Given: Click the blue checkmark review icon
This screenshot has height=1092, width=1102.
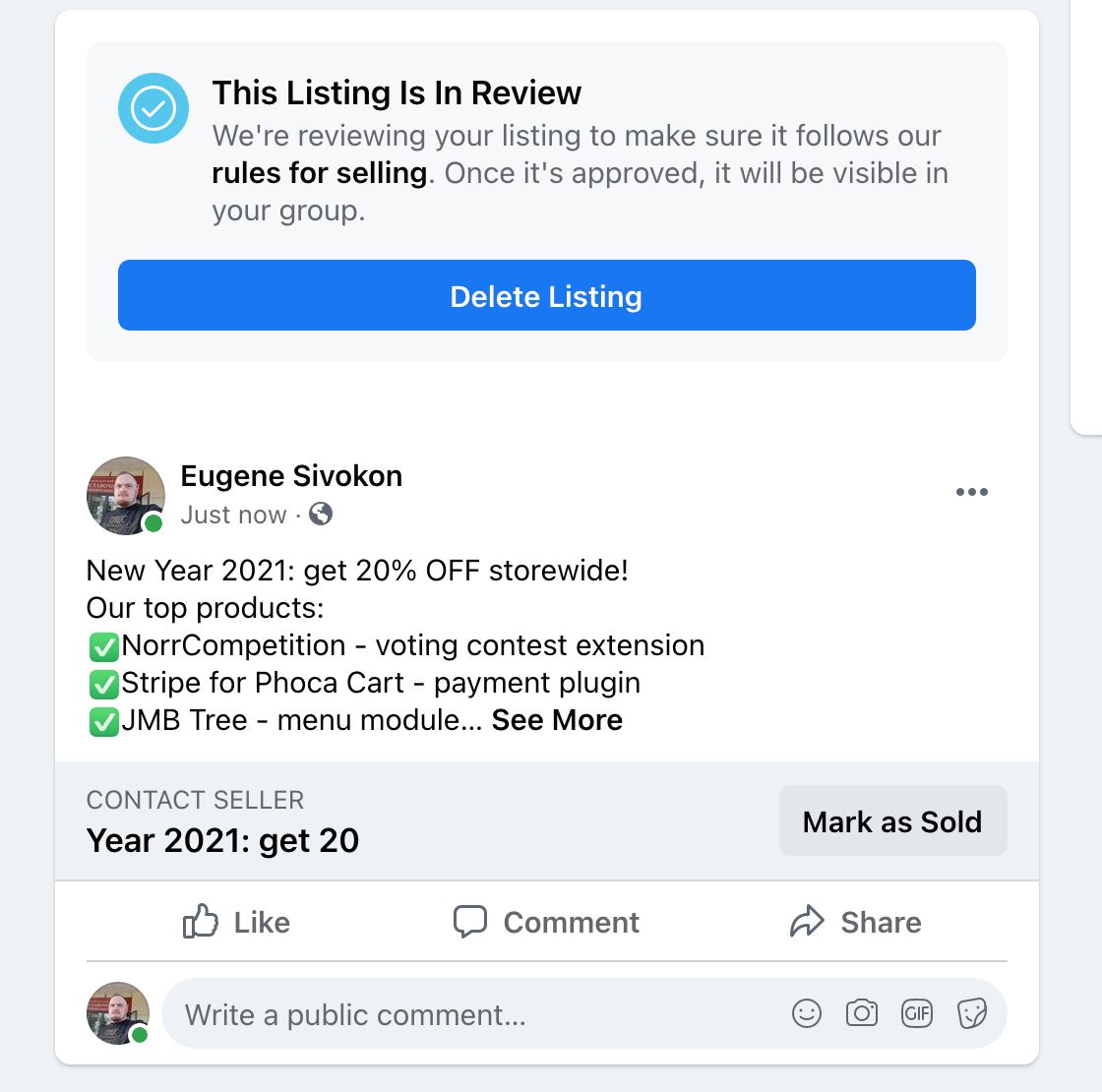Looking at the screenshot, I should (x=153, y=110).
